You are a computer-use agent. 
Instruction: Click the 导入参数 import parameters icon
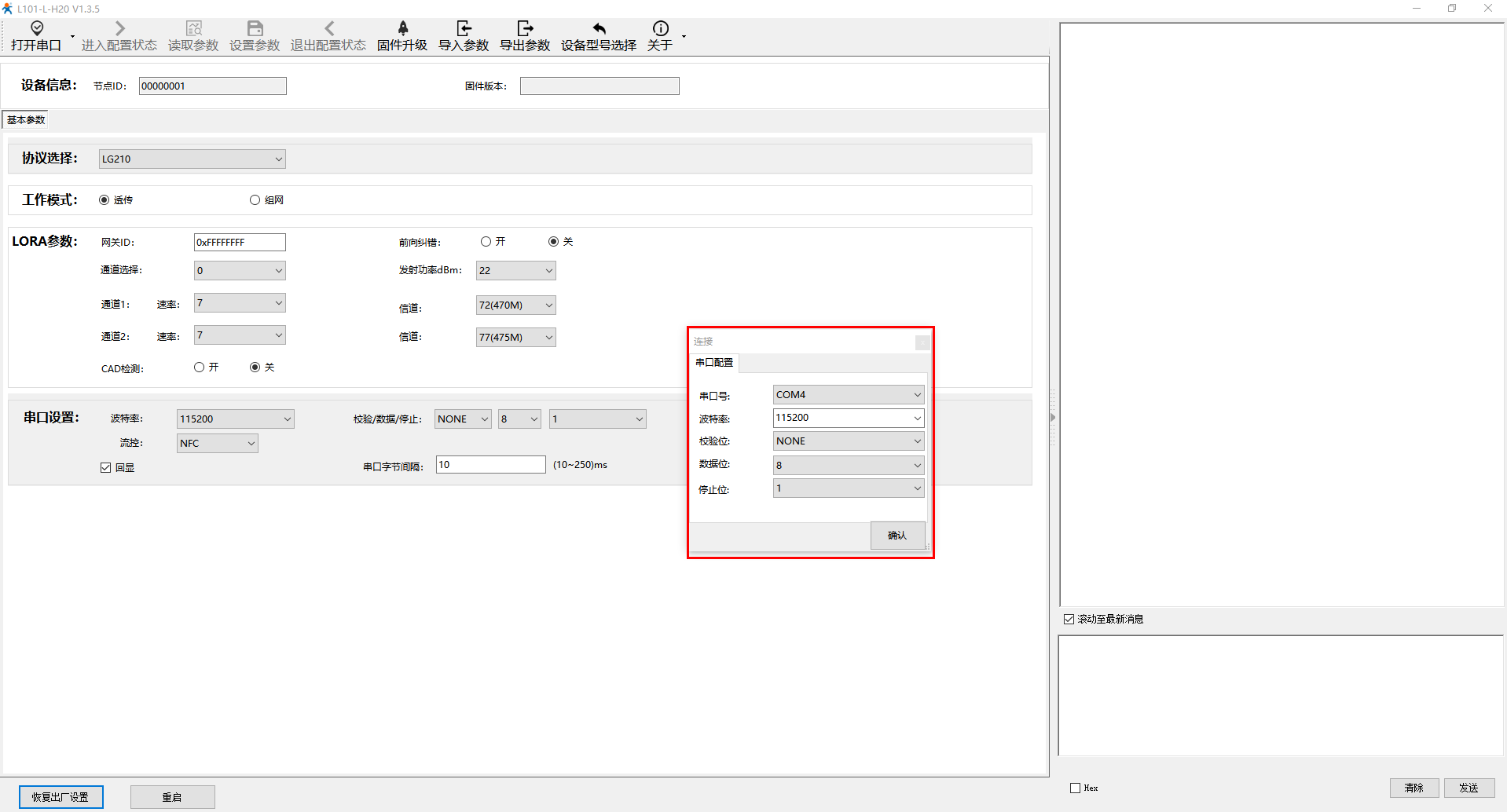coord(464,29)
